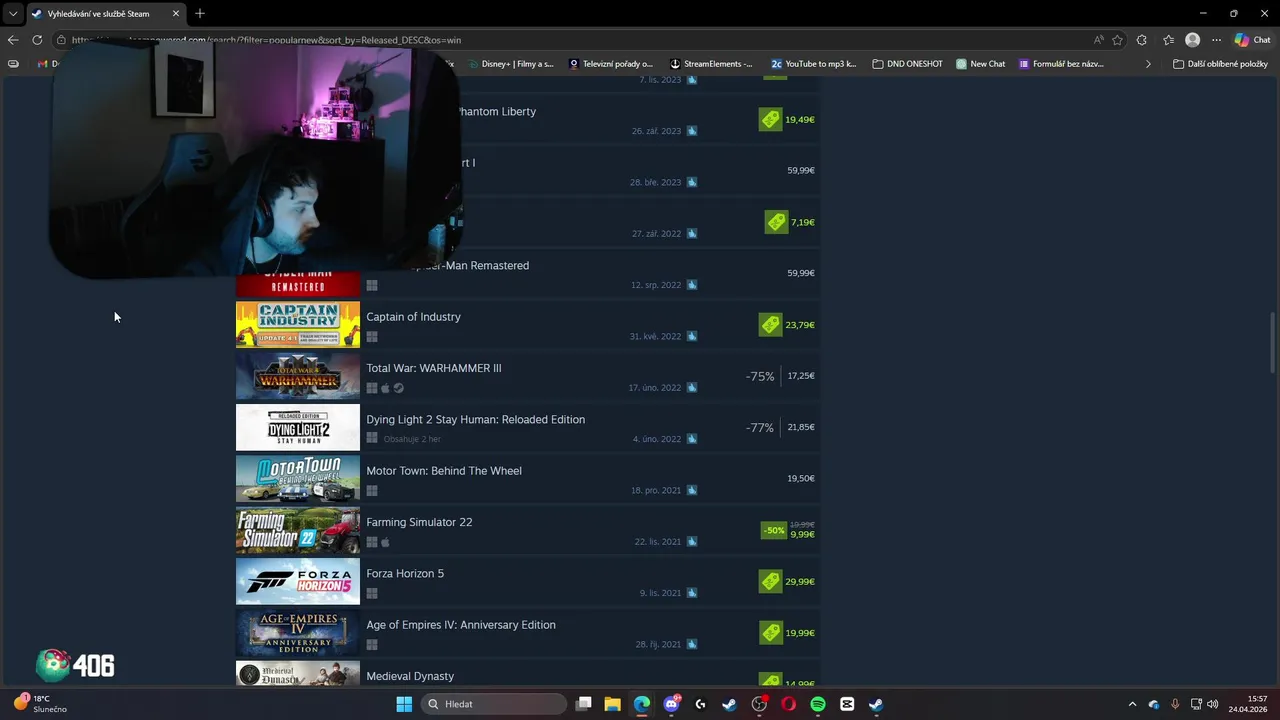This screenshot has height=720, width=1280.
Task: Click the thumbs-up review icon for Farming Simulator 22
Action: click(x=692, y=542)
